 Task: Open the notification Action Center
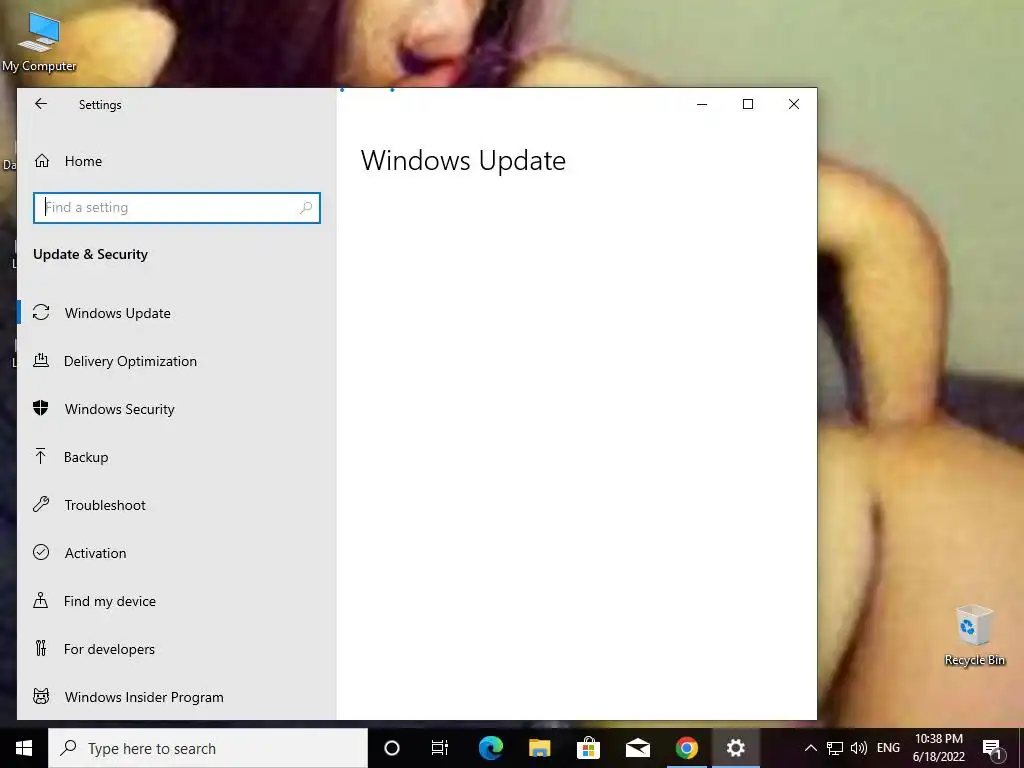[991, 748]
